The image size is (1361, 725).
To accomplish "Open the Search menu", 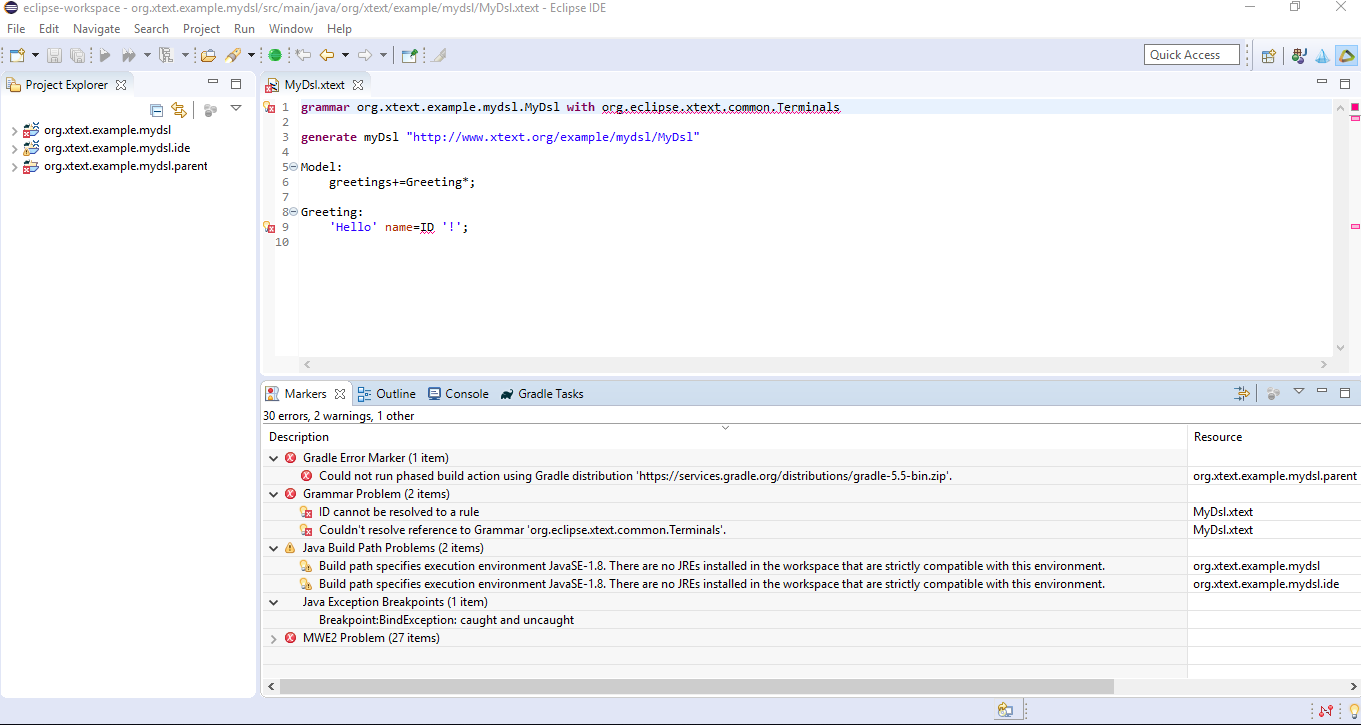I will (x=151, y=29).
